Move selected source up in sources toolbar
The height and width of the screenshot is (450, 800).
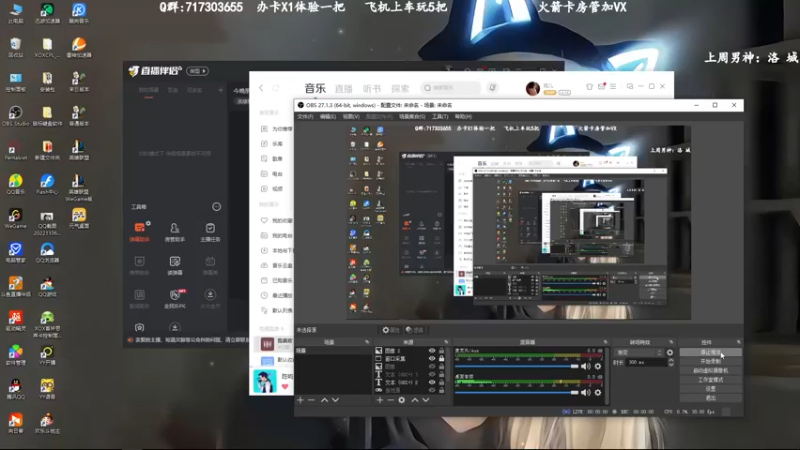tap(415, 400)
